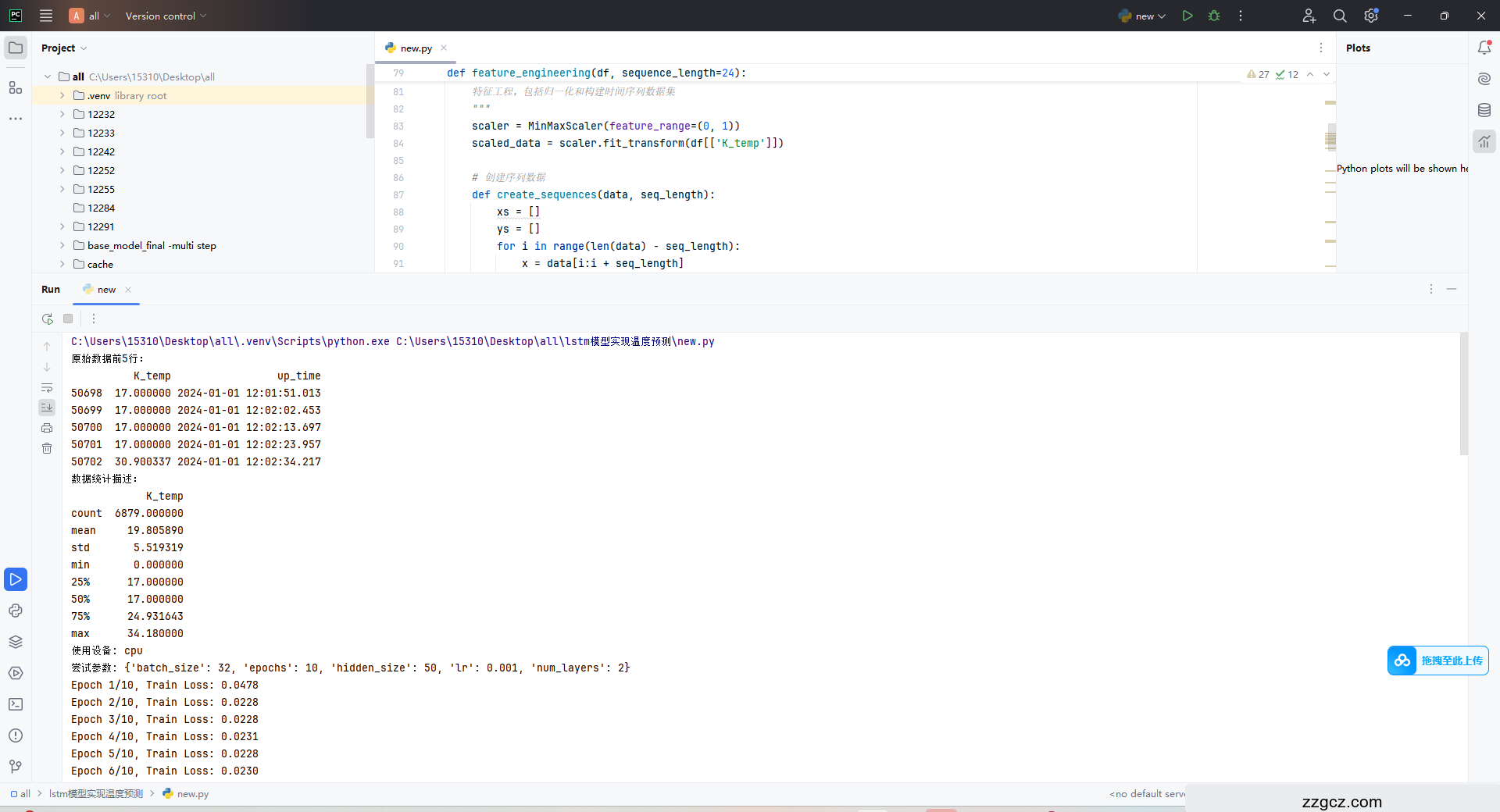Toggle soft-wrap in the run console

coord(47,388)
